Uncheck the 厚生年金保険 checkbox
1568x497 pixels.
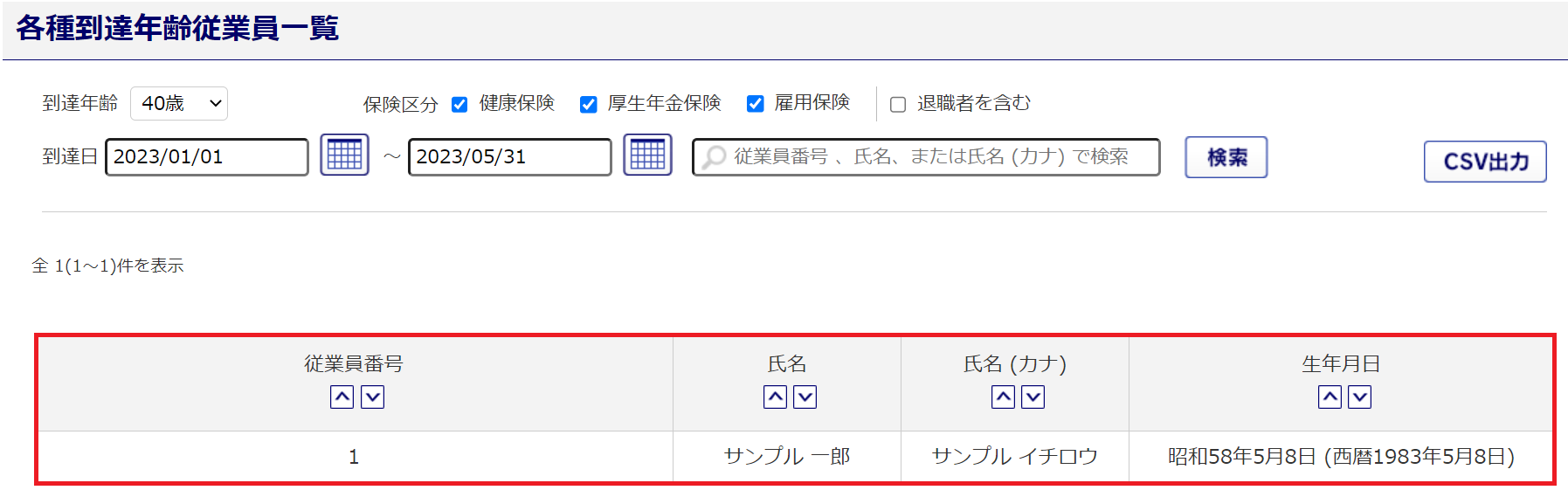(589, 105)
